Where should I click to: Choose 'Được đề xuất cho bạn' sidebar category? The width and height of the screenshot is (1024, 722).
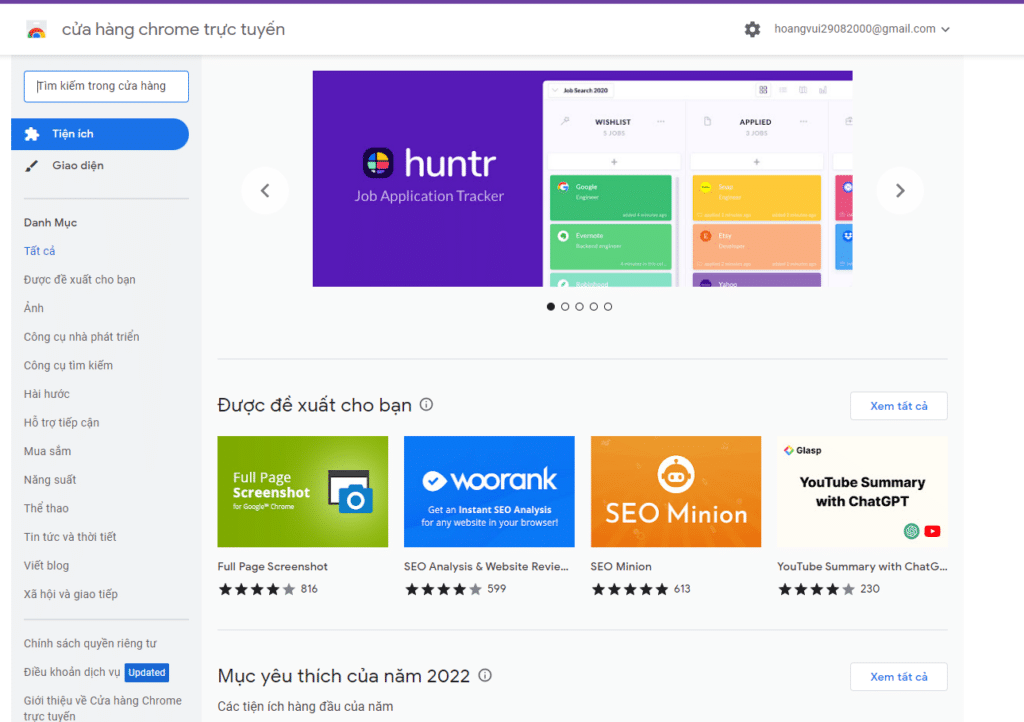click(80, 279)
